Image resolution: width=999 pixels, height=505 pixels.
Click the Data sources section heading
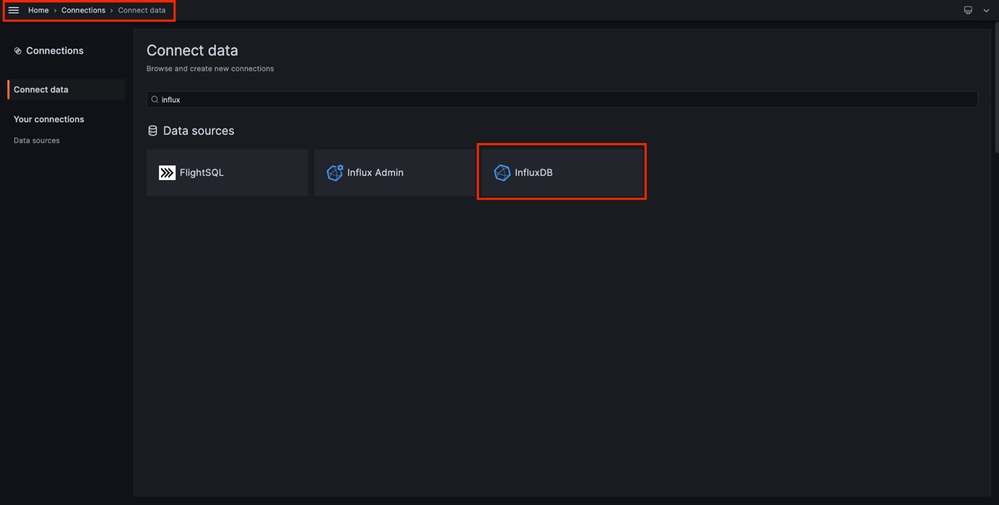click(199, 131)
